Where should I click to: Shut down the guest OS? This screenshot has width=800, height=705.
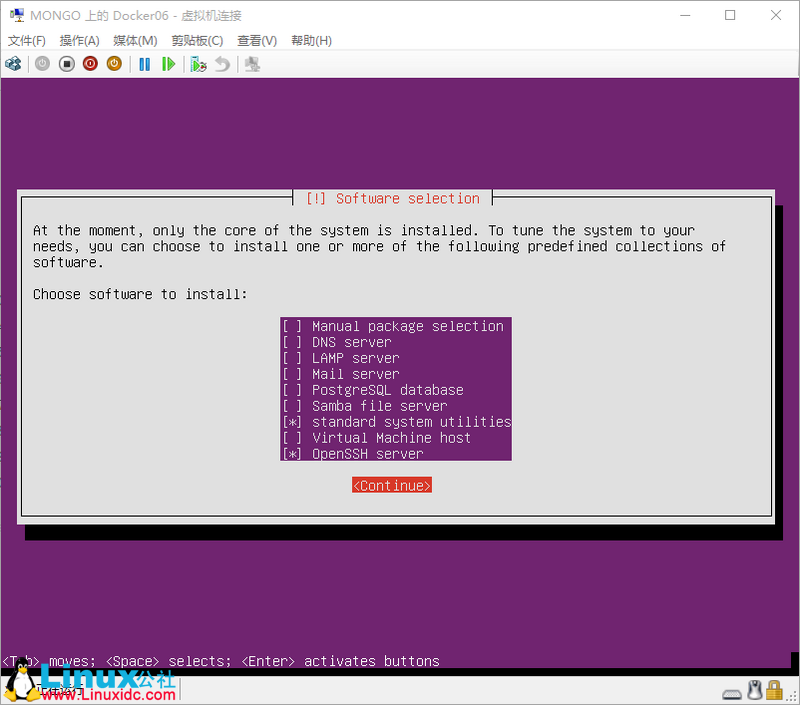click(90, 63)
